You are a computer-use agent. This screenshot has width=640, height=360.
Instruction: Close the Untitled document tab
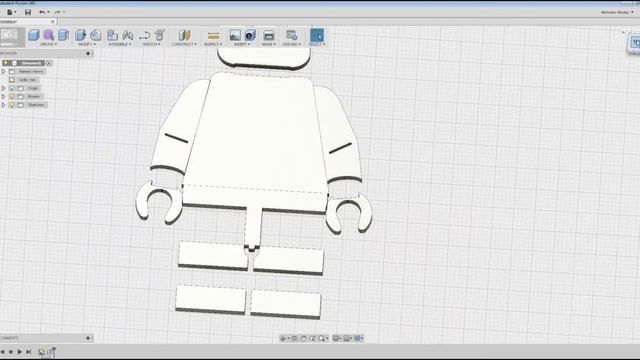coord(53,22)
